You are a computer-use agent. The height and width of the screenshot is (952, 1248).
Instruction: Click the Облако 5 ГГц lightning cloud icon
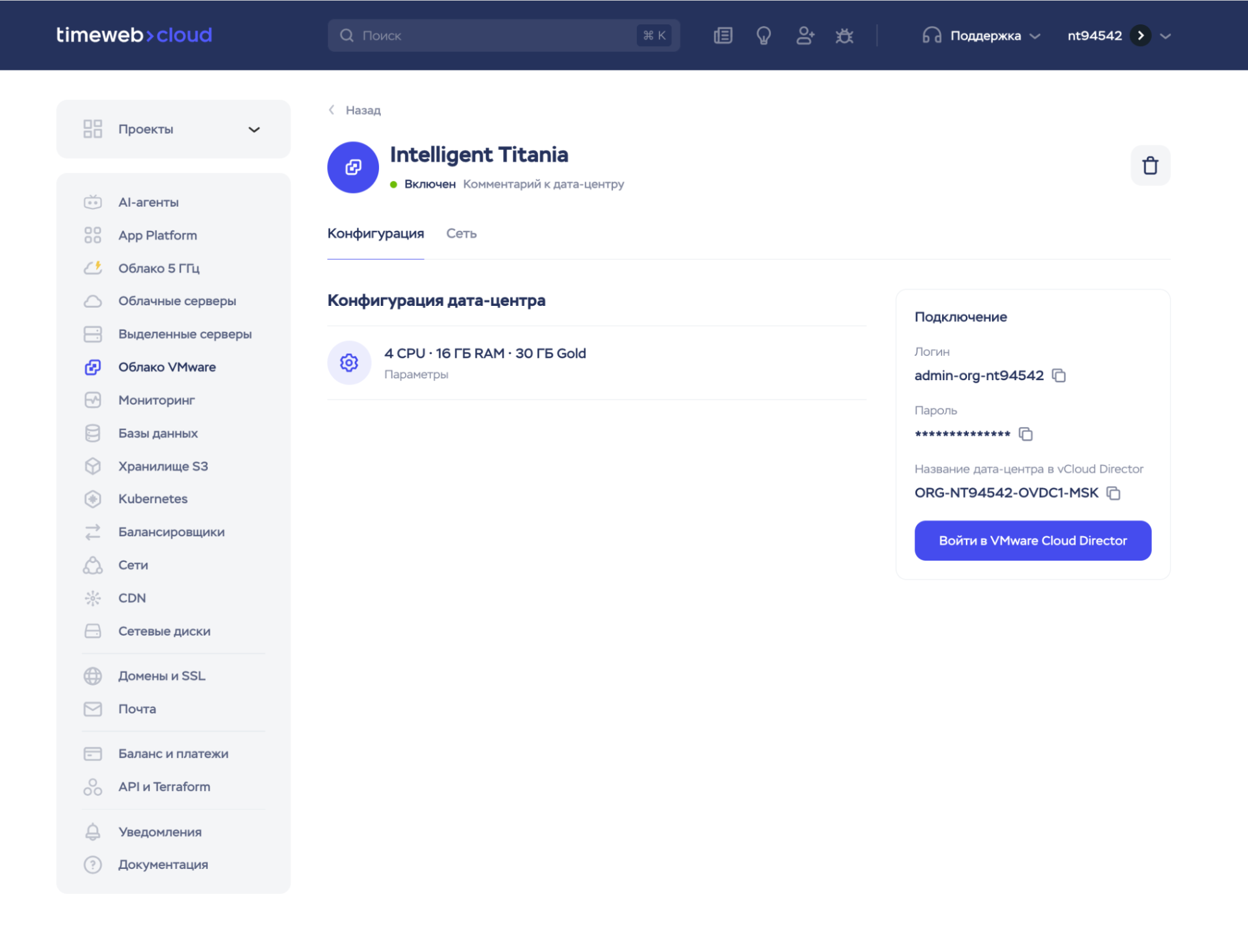tap(92, 268)
